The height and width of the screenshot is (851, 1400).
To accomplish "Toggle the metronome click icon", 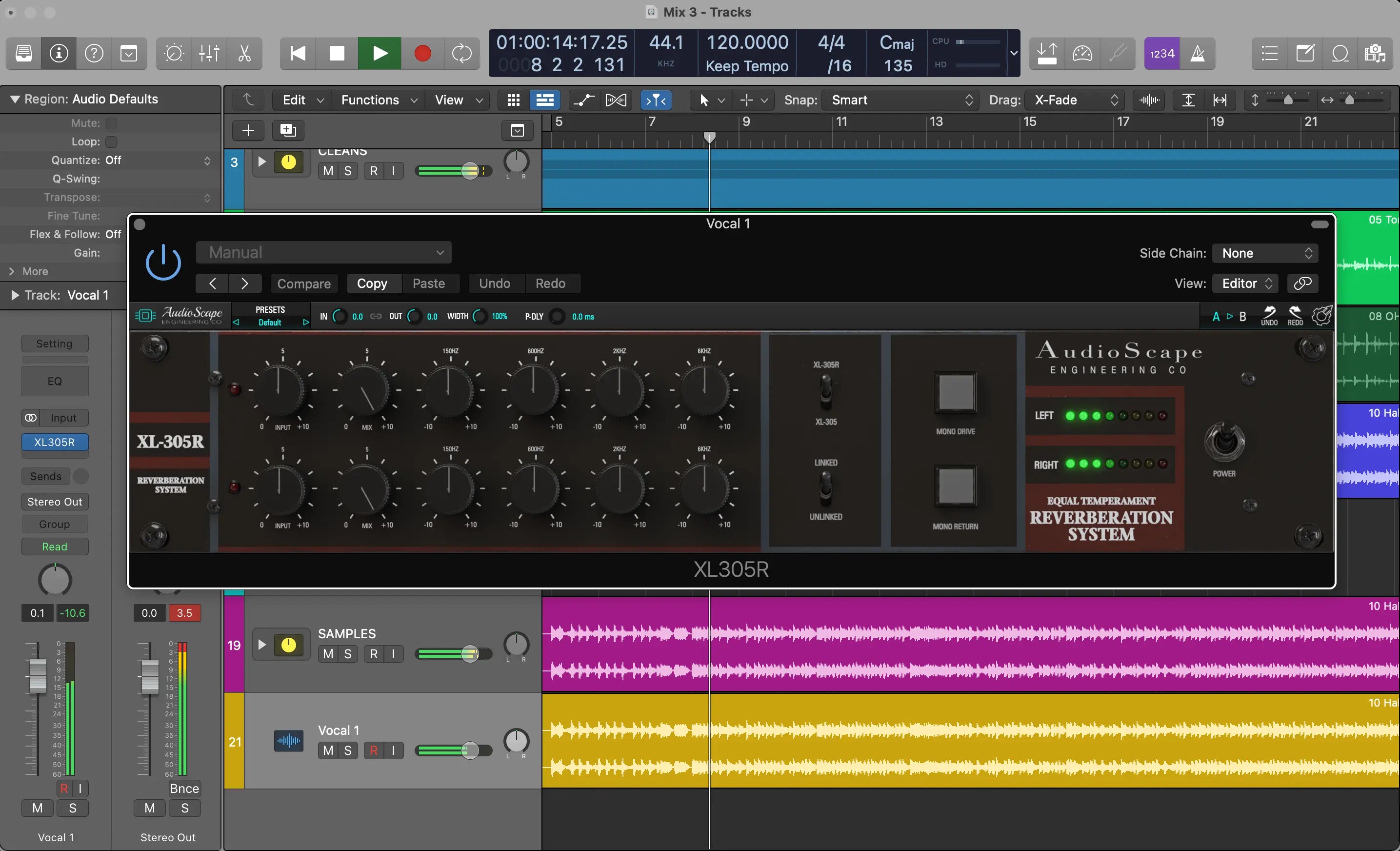I will 1198,54.
